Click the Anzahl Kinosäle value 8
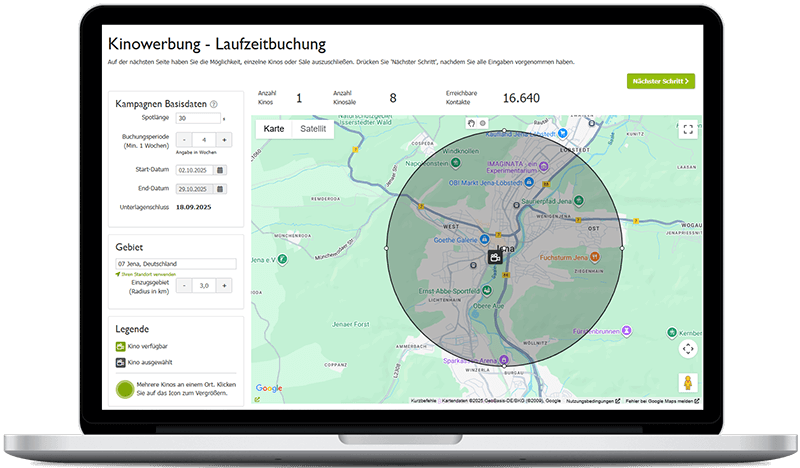The width and height of the screenshot is (800, 468). [393, 98]
